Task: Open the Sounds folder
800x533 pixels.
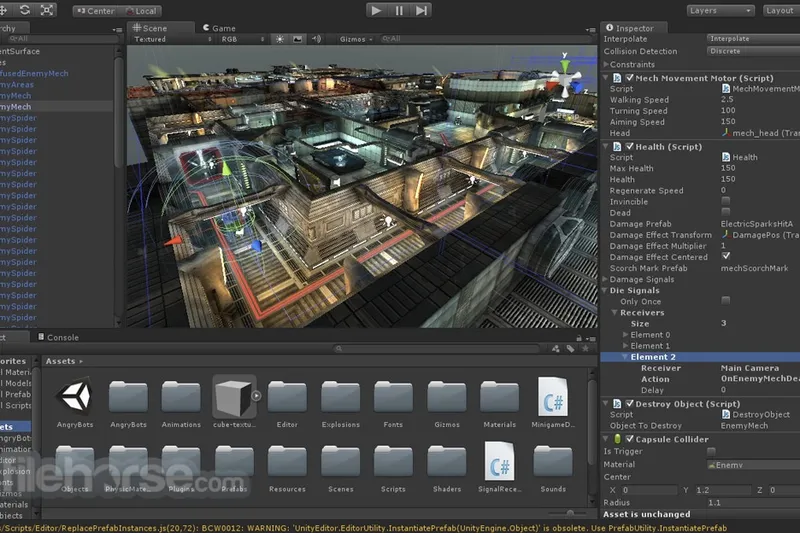Action: 553,467
